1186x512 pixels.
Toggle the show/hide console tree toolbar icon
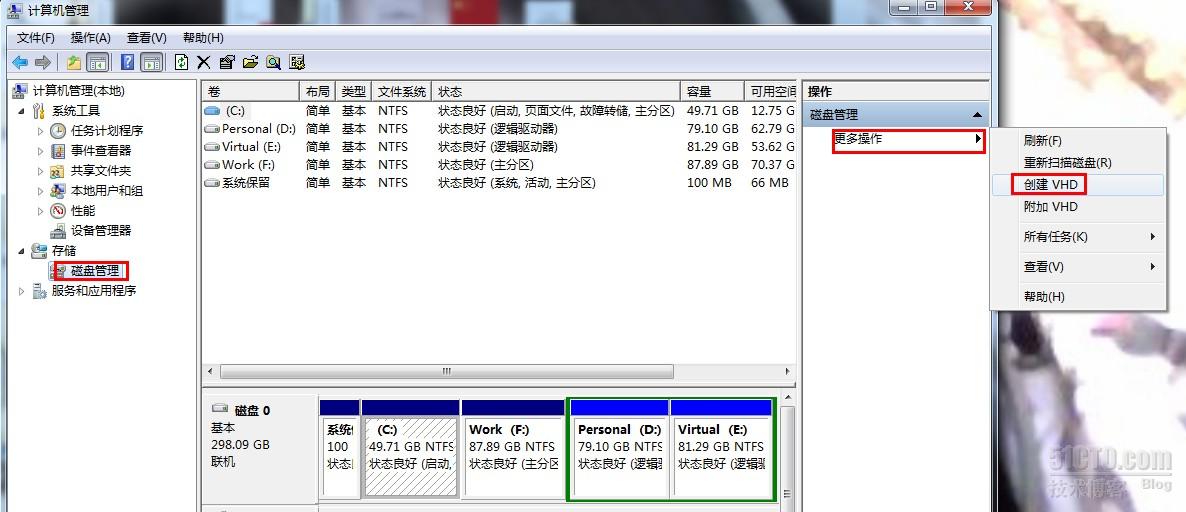coord(98,62)
